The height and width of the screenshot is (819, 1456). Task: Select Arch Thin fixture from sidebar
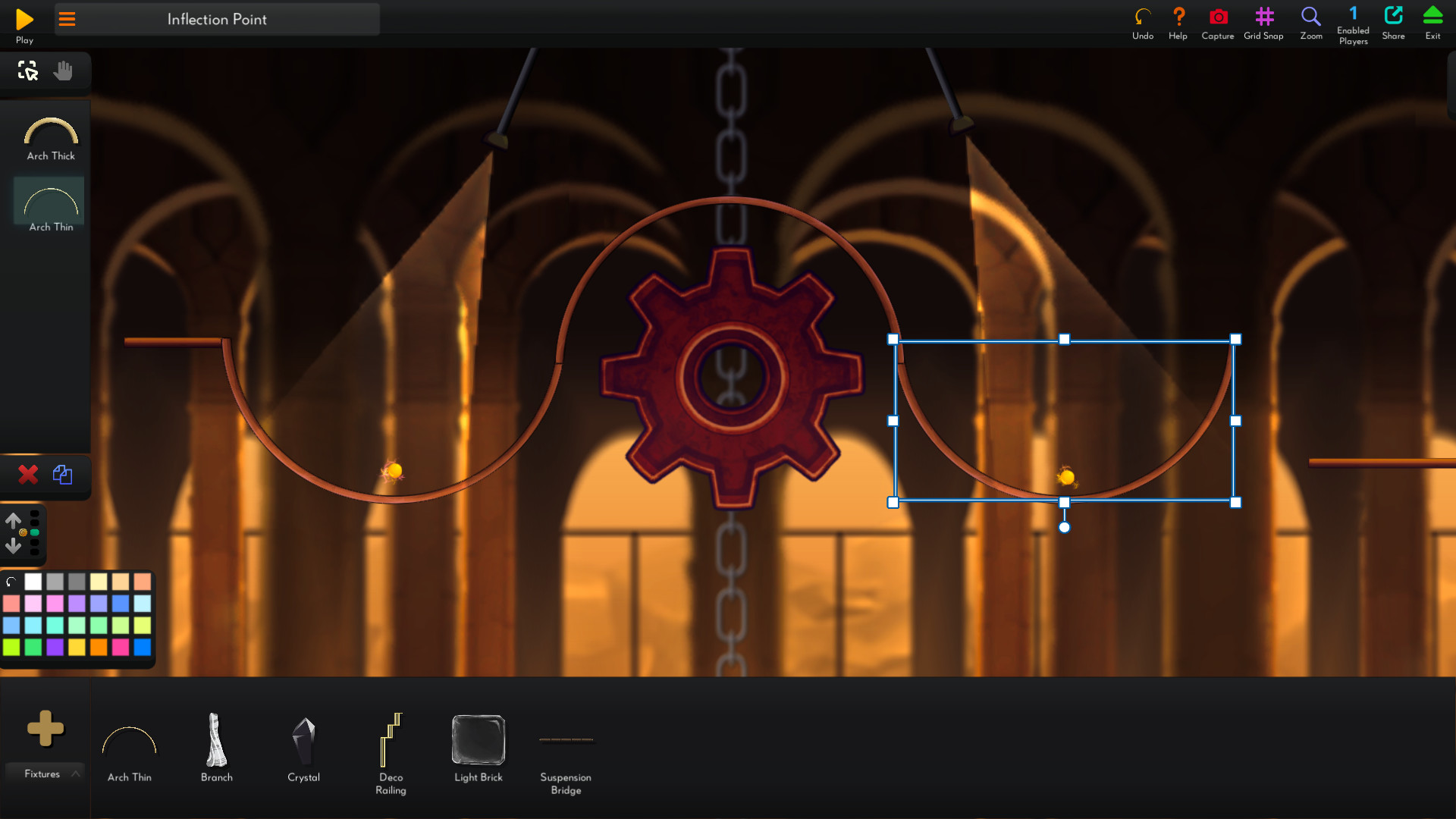click(x=49, y=204)
